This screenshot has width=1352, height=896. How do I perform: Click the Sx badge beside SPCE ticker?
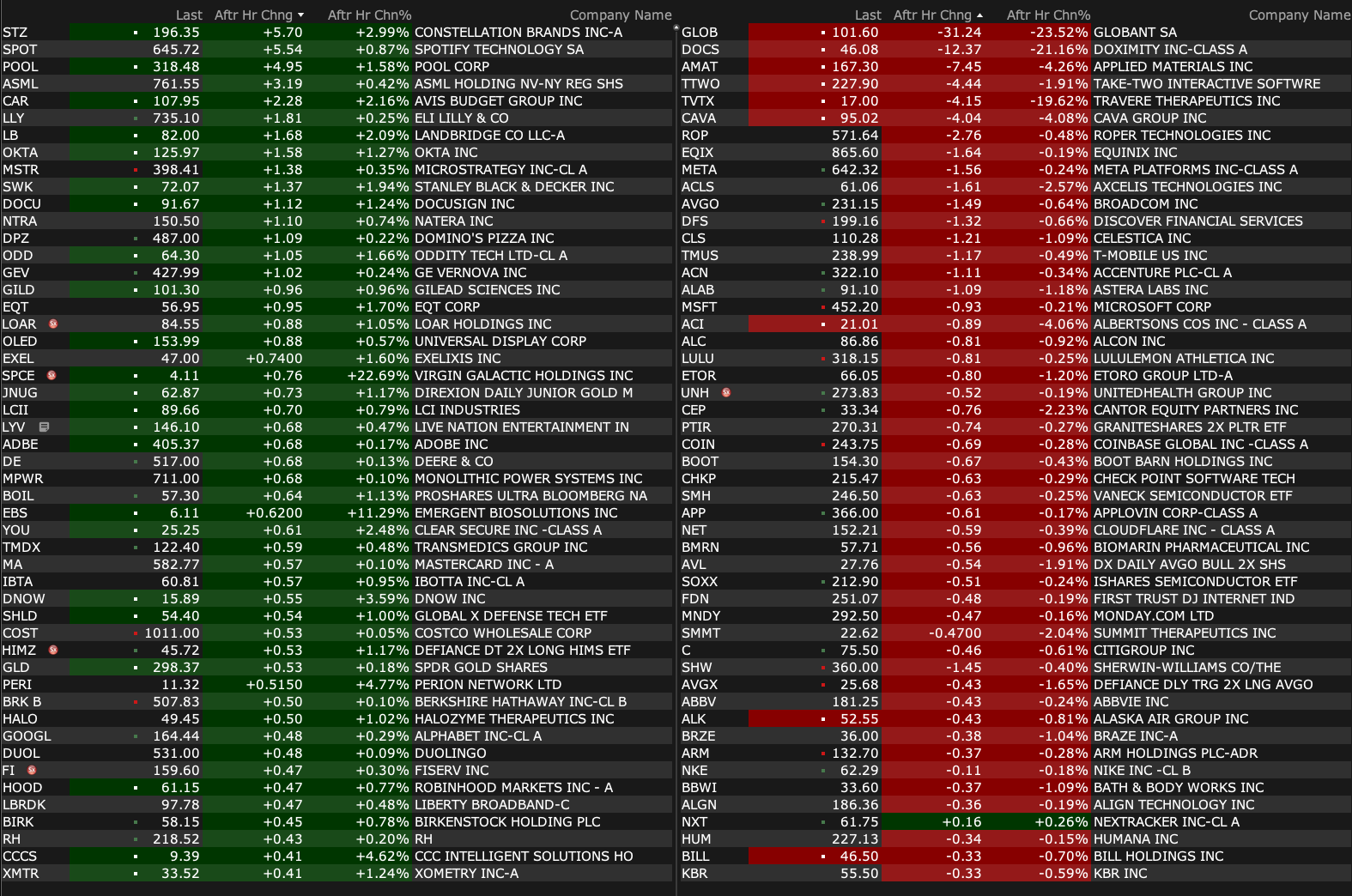point(52,376)
